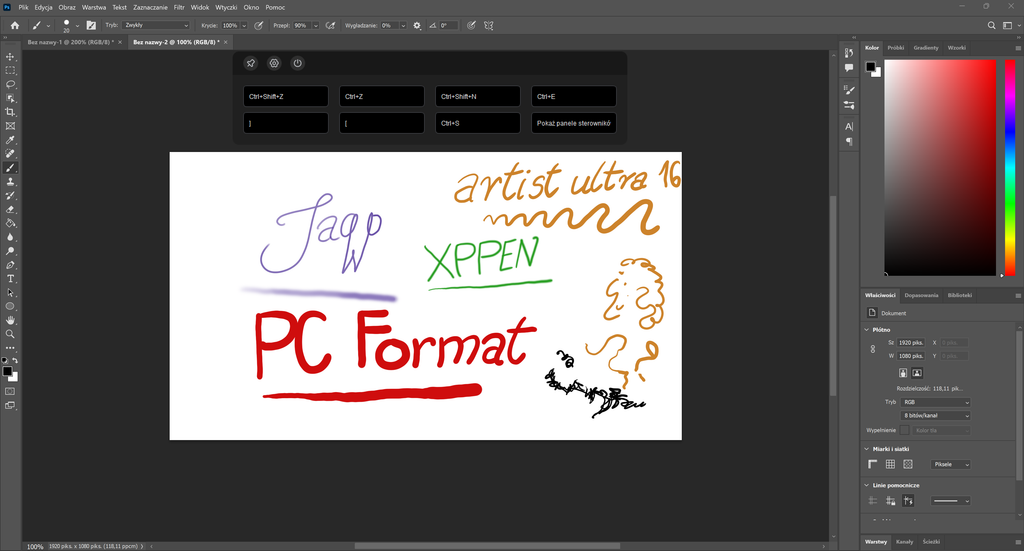Toggle pressure controls size button

coord(471,25)
